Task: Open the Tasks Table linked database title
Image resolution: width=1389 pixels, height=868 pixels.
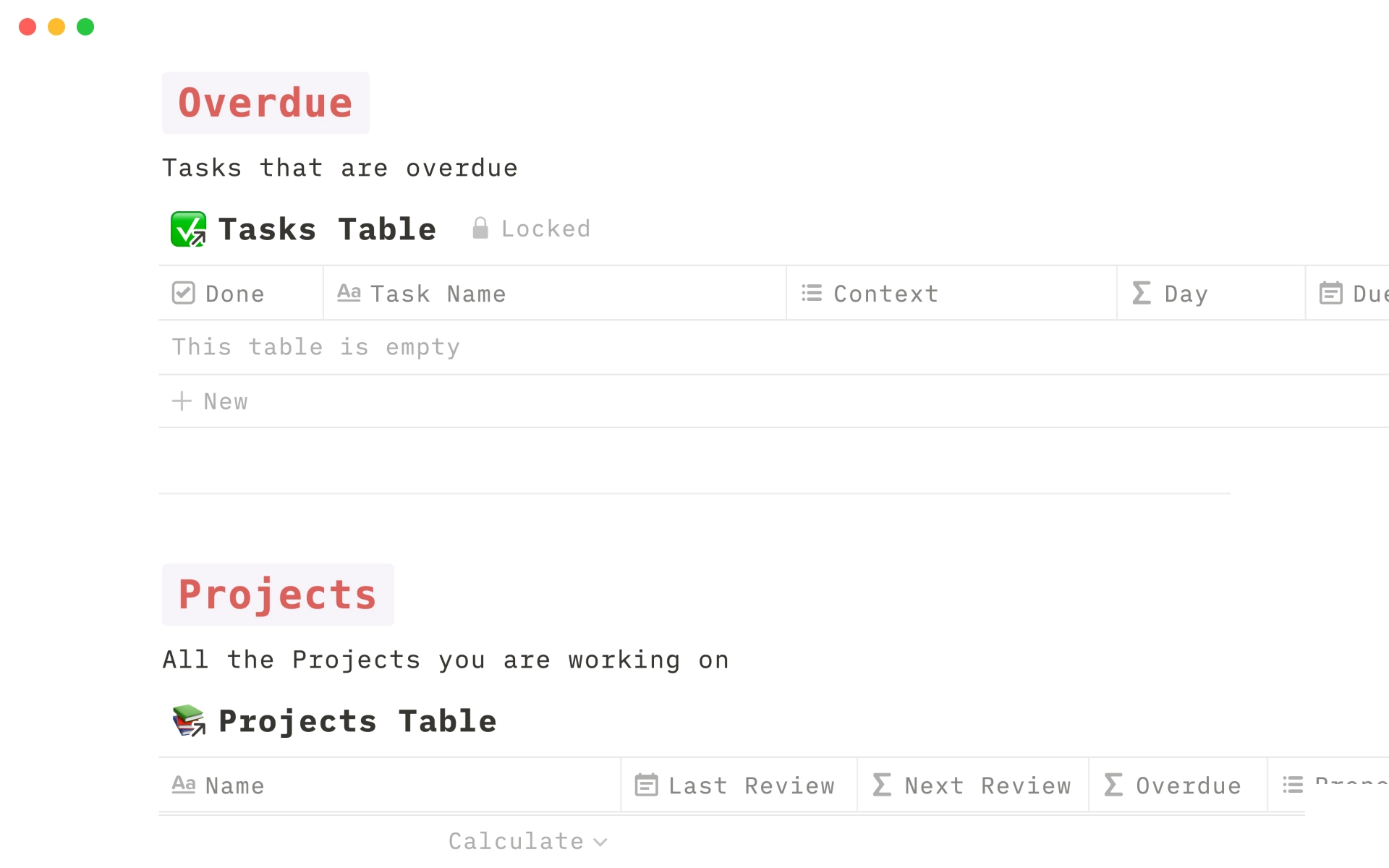Action: pyautogui.click(x=327, y=229)
